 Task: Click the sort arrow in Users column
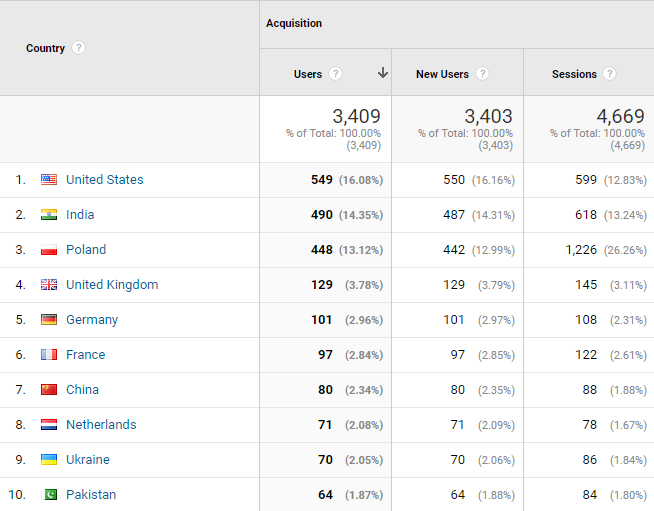coord(382,73)
